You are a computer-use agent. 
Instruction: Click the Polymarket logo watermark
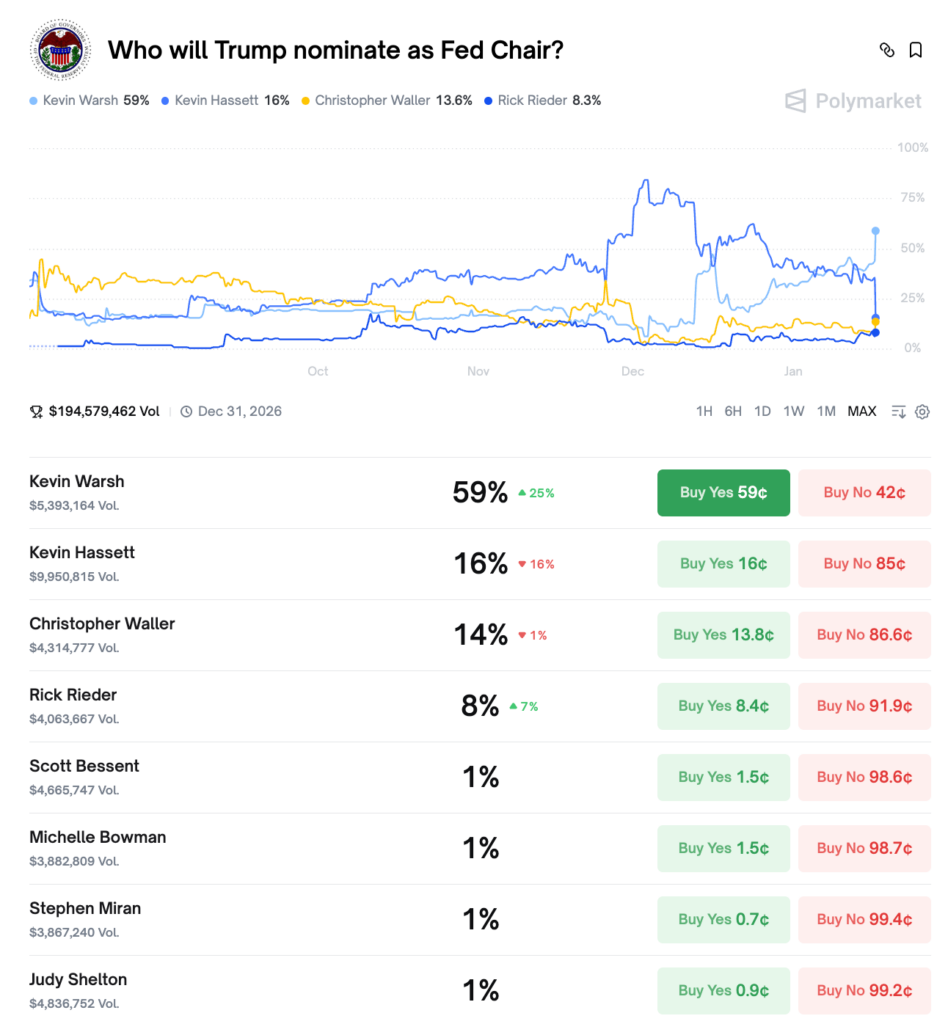pos(853,100)
